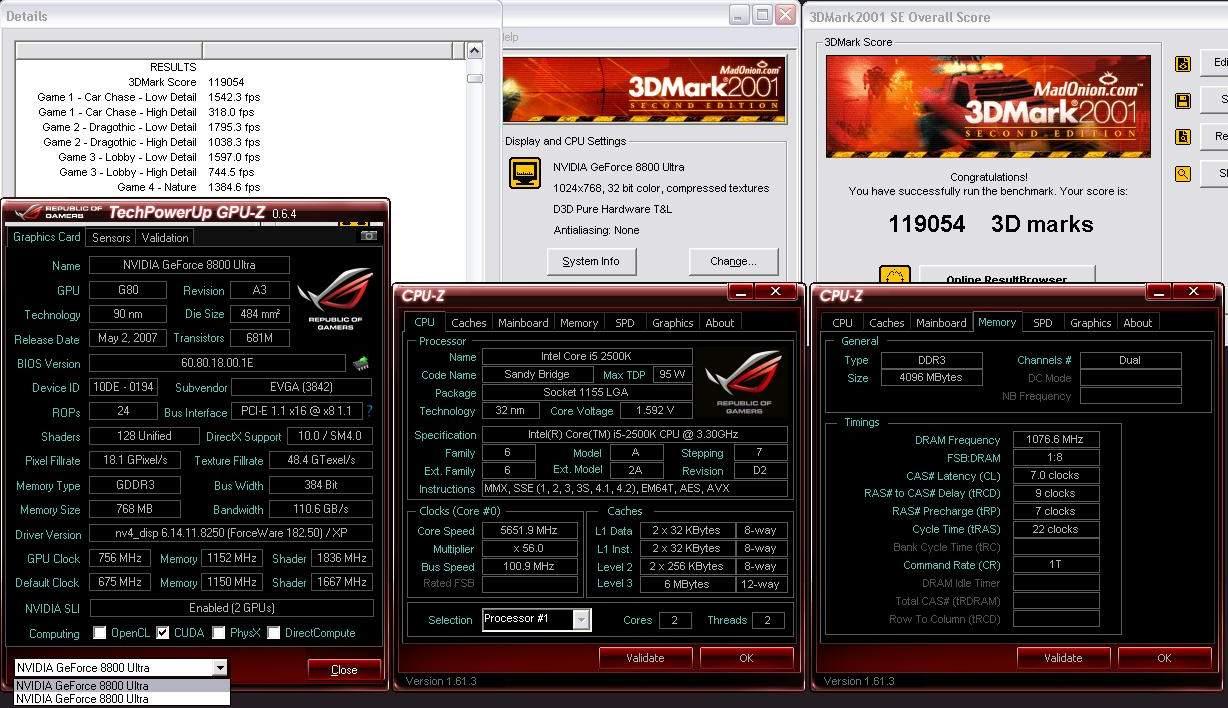The image size is (1228, 708).
Task: Click the monitor icon in Display and CPU Settings
Action: point(525,173)
